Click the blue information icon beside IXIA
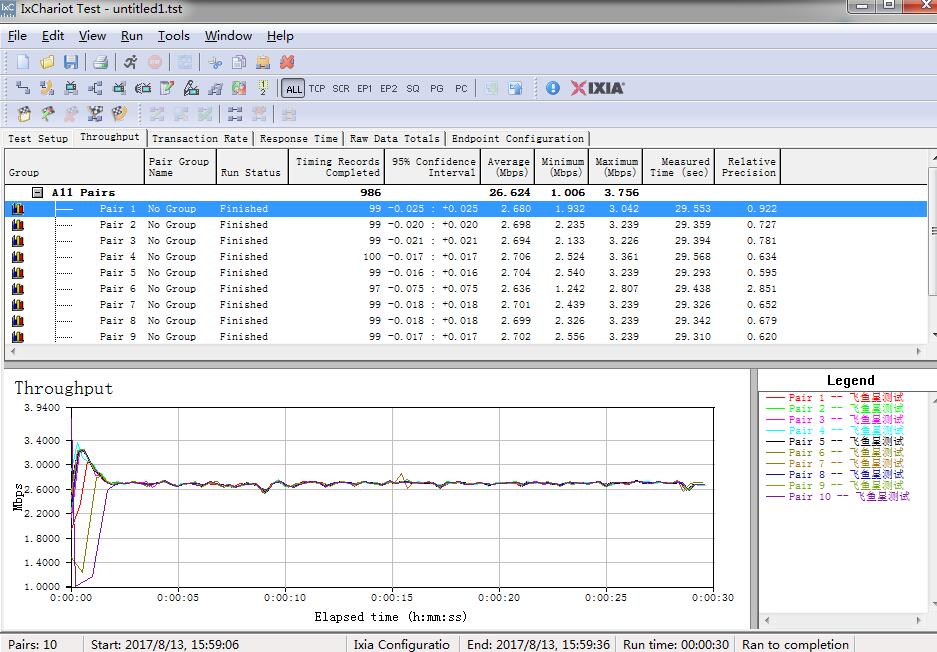Screen dimensions: 937x652 (553, 88)
